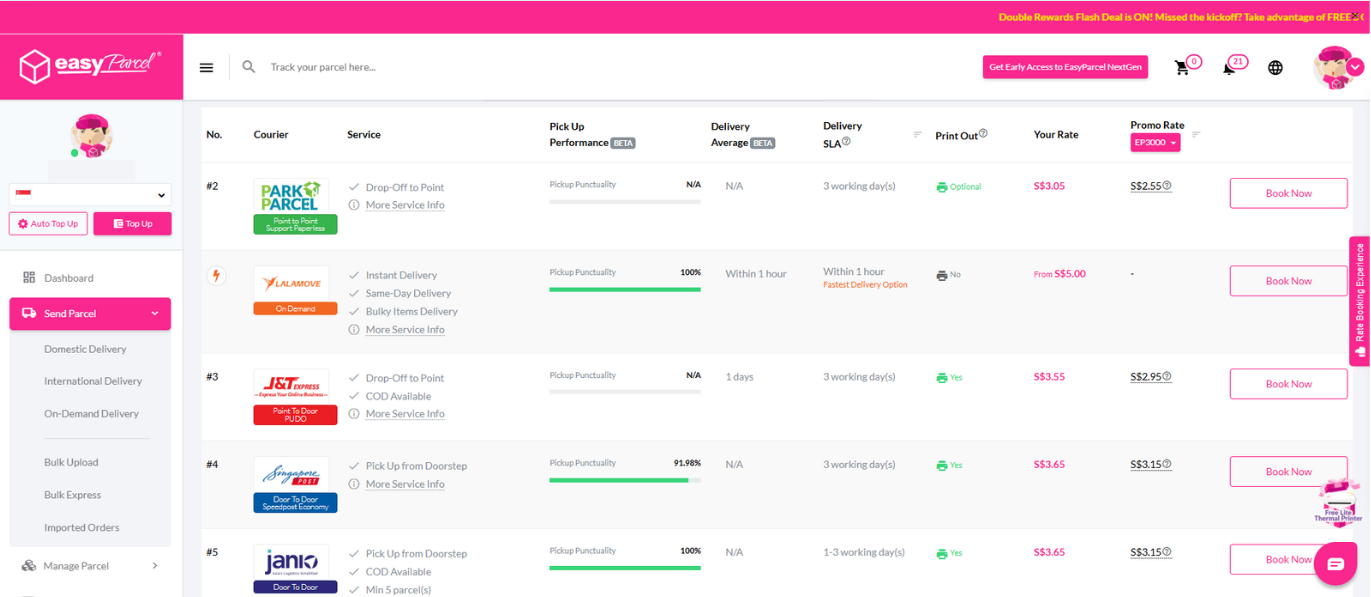Click J&T Express courier logo
The height and width of the screenshot is (597, 1371).
coord(291,386)
